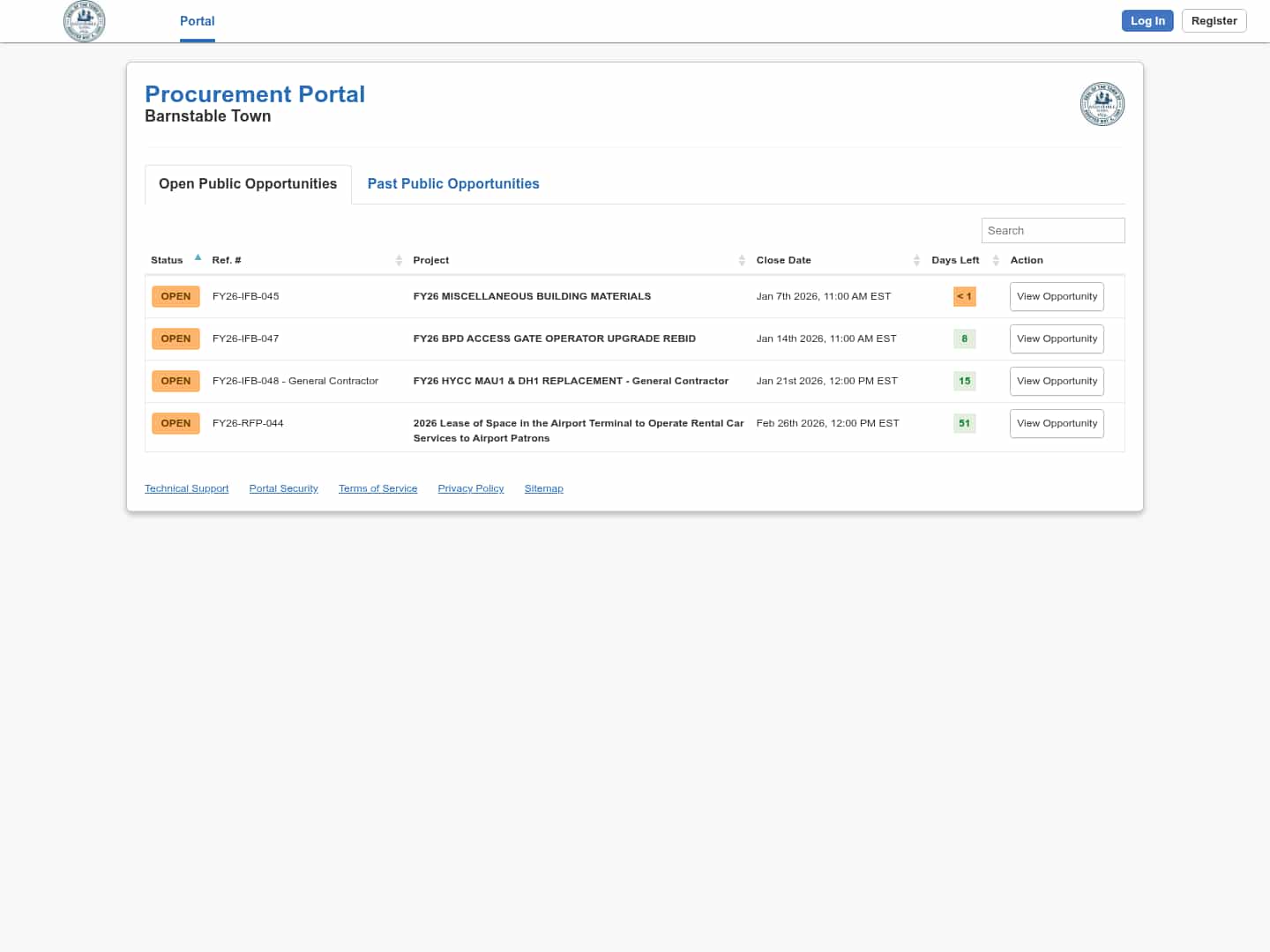
Task: Click the '< 1' days left badge
Action: point(964,297)
